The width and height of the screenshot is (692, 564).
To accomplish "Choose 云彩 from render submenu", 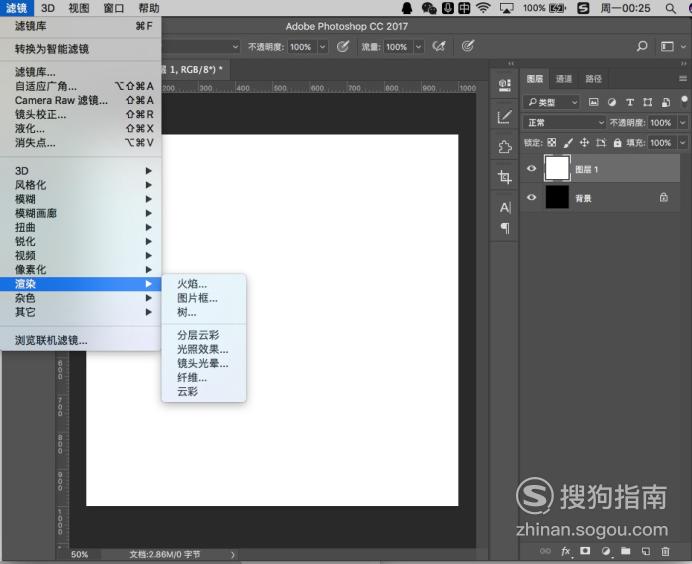I will [x=204, y=391].
